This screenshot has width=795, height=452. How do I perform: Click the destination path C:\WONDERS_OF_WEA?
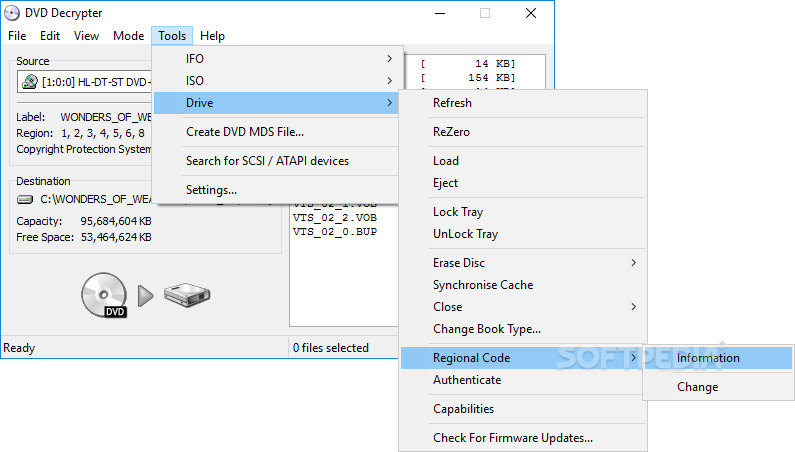[x=95, y=199]
